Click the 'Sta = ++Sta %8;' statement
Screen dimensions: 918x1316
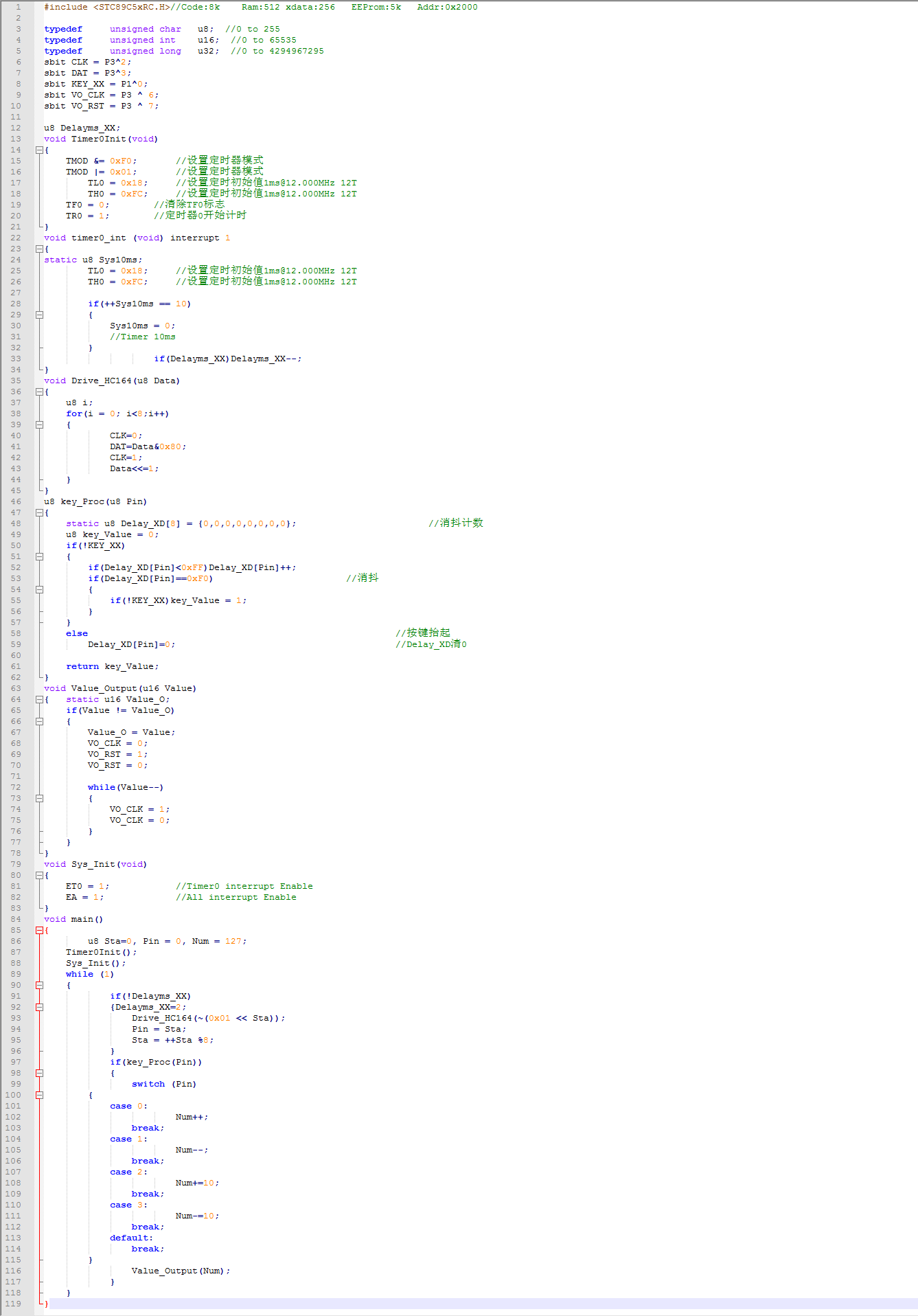(x=173, y=1040)
